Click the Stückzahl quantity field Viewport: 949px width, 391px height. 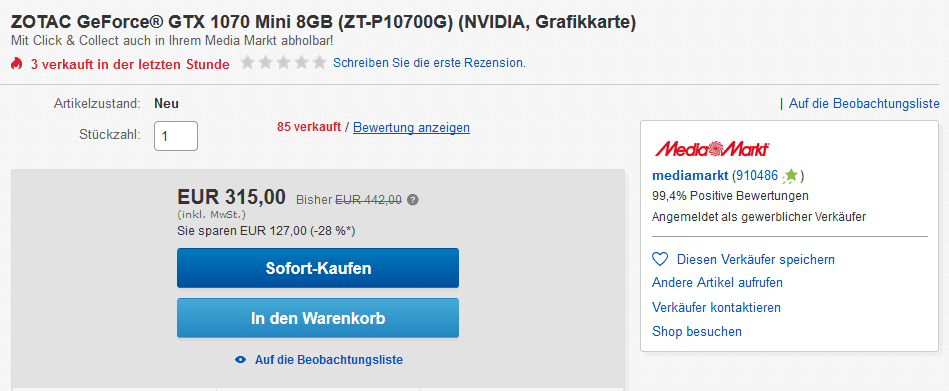click(176, 136)
